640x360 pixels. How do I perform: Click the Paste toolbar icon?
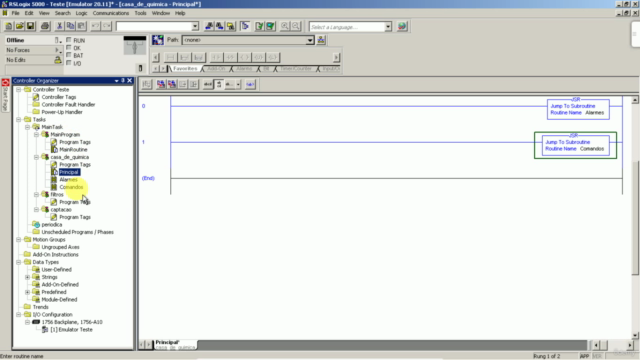81,26
